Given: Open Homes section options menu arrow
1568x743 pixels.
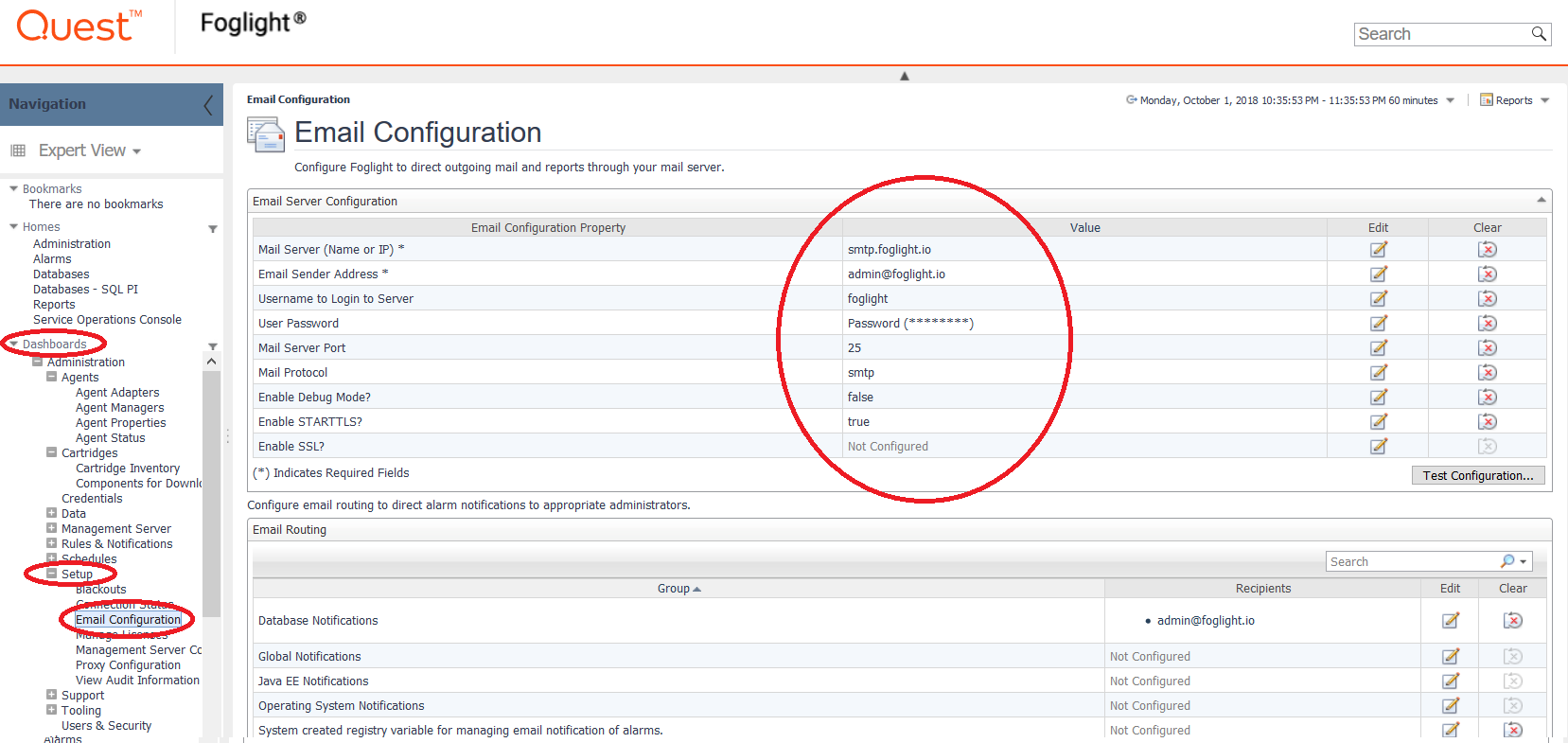Looking at the screenshot, I should (213, 229).
